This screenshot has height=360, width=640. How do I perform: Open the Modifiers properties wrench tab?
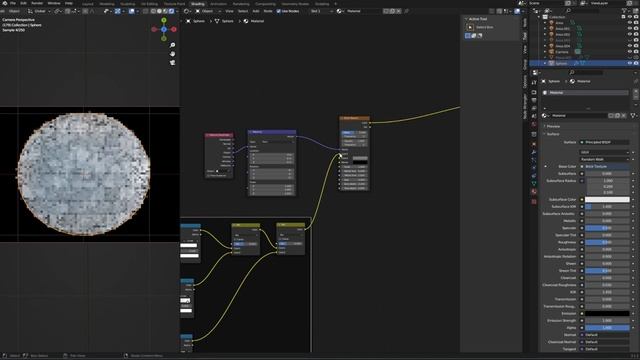pos(534,152)
